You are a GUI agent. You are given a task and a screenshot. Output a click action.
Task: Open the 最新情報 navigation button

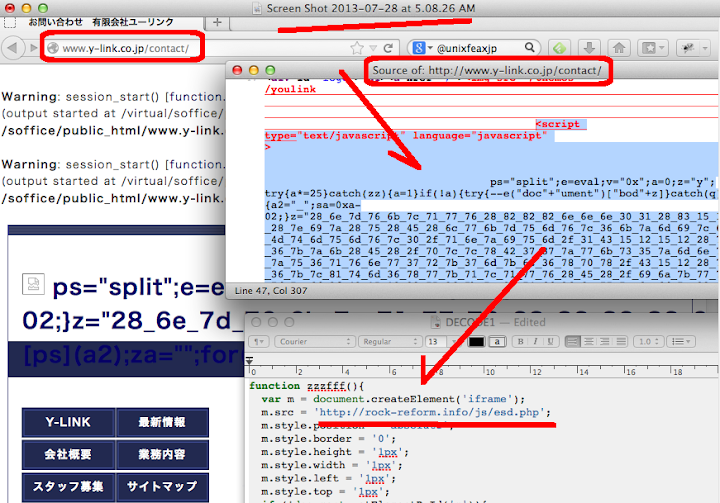(x=162, y=422)
